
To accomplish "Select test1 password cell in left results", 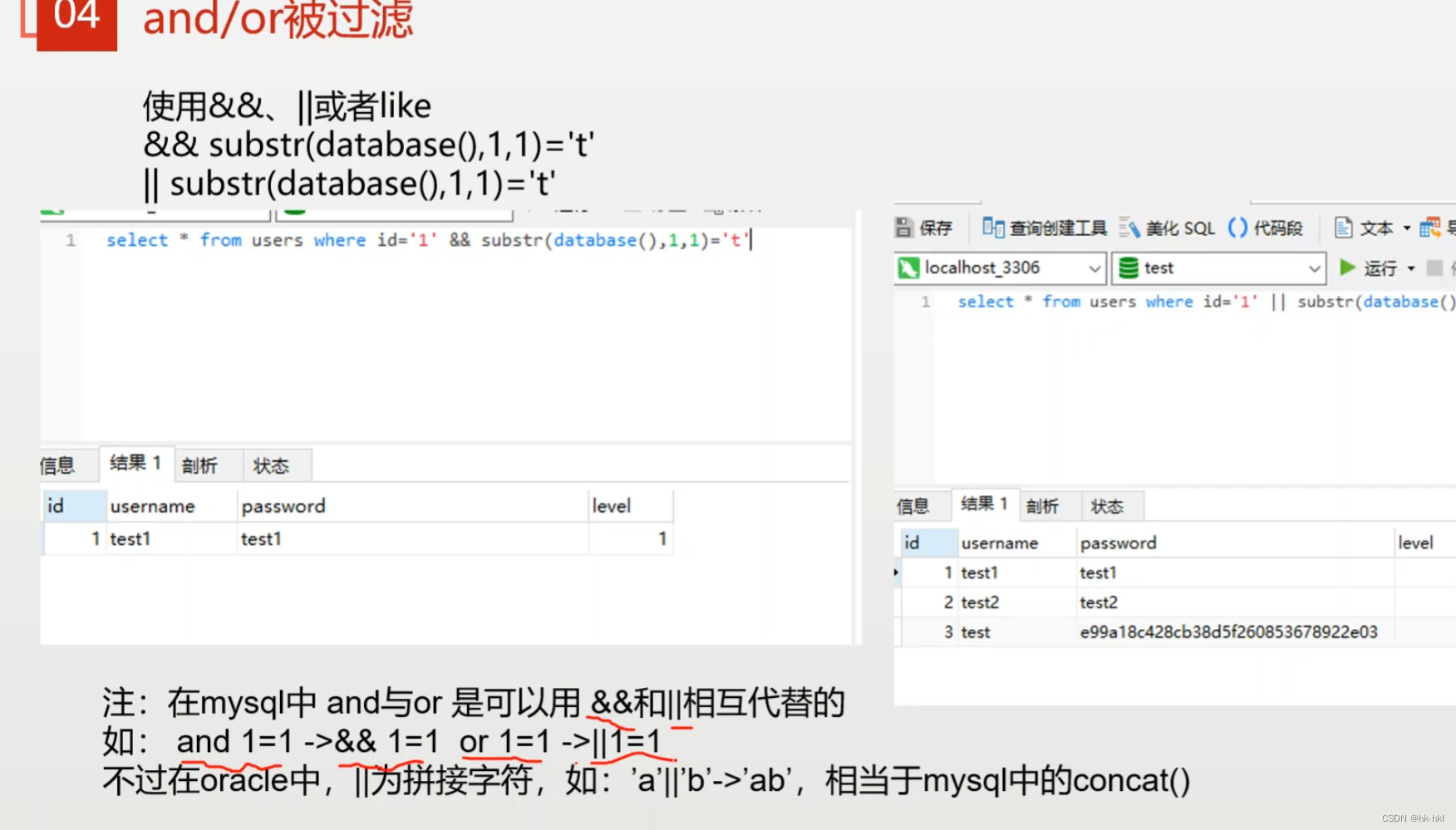I will click(x=412, y=538).
